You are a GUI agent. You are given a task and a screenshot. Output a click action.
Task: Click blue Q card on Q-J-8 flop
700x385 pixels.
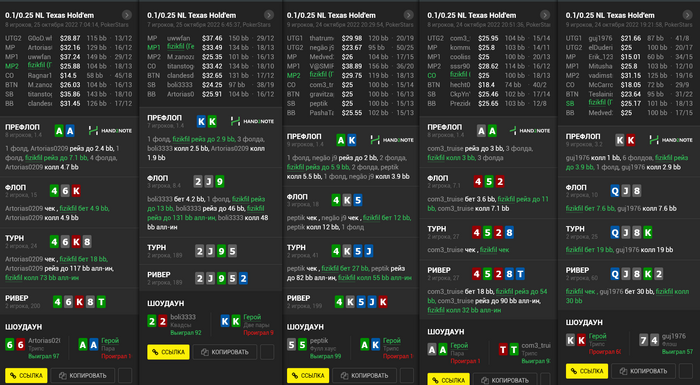(x=615, y=191)
